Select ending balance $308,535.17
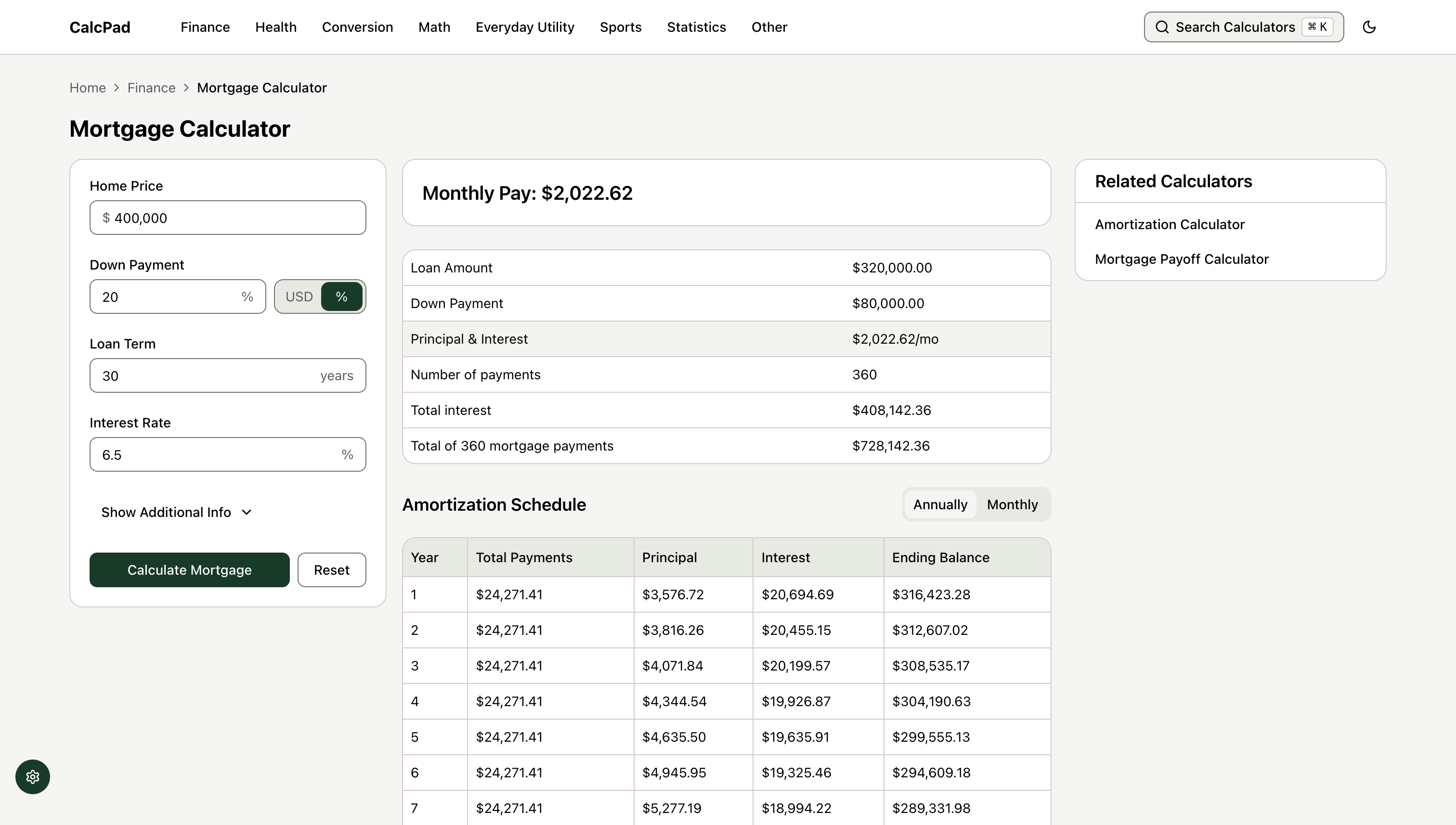This screenshot has height=825, width=1456. point(931,666)
